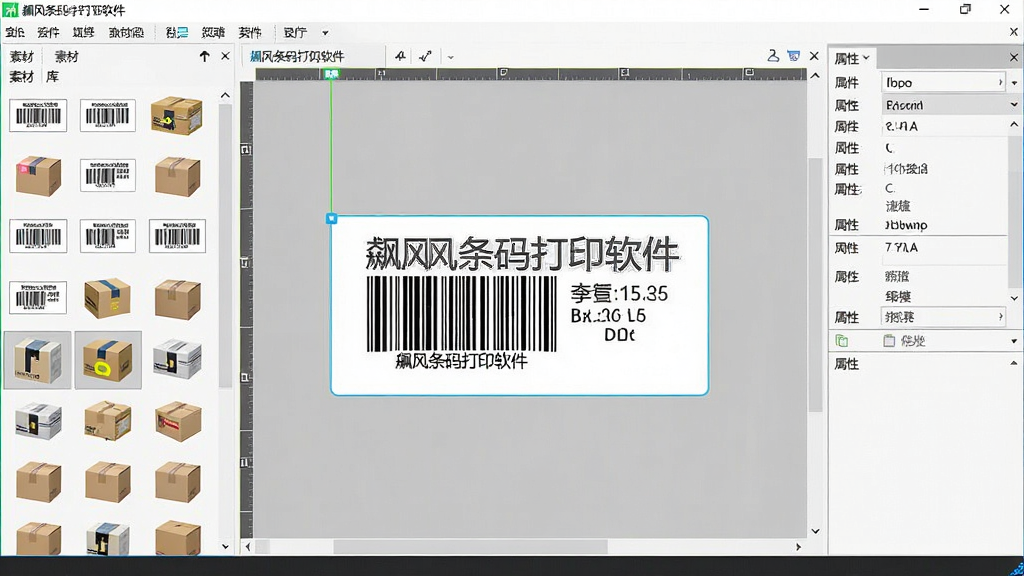Select the 7.YLA property value
Screen dimensions: 1024x576
pos(901,248)
